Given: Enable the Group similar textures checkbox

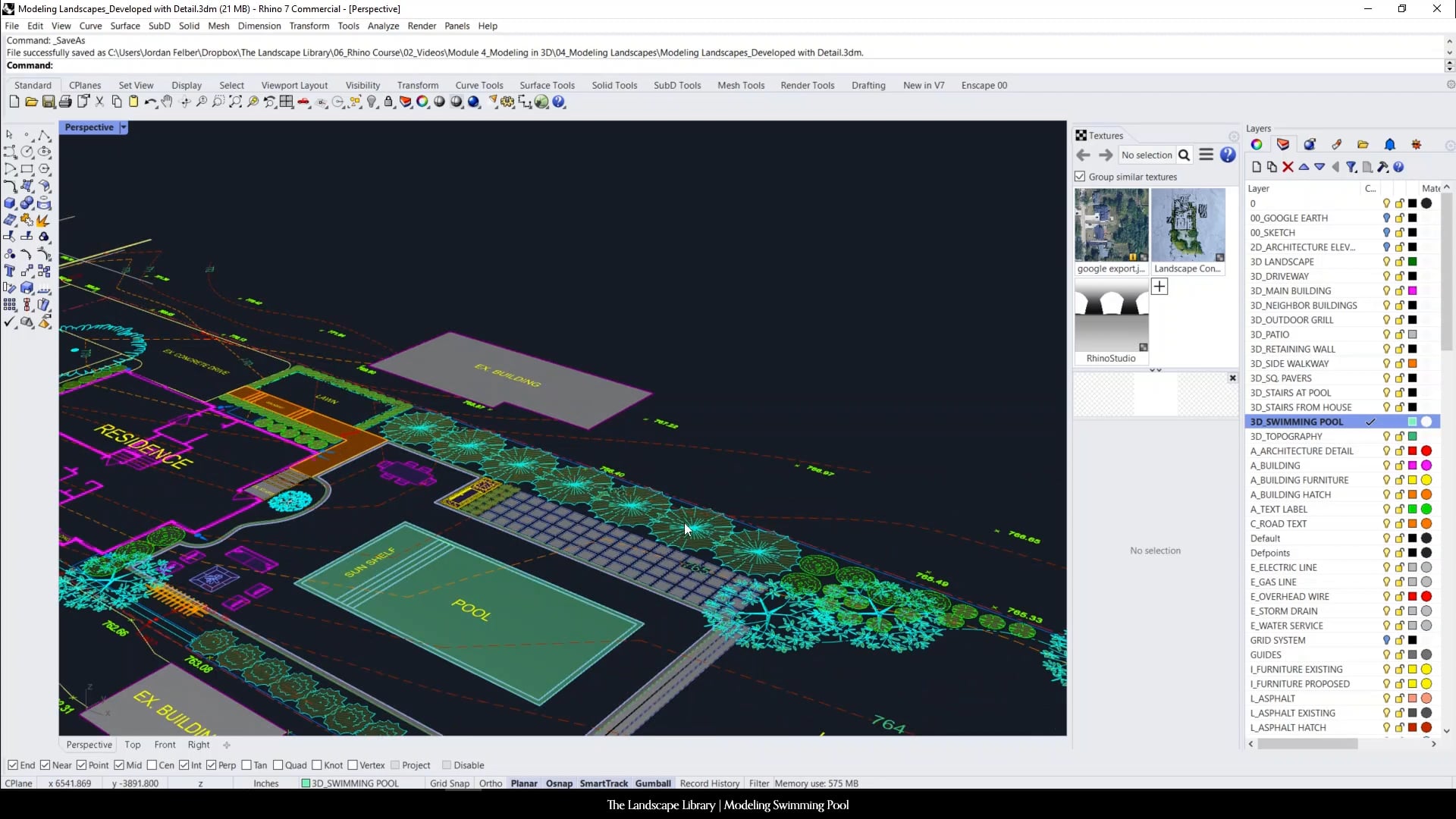Looking at the screenshot, I should tap(1080, 177).
